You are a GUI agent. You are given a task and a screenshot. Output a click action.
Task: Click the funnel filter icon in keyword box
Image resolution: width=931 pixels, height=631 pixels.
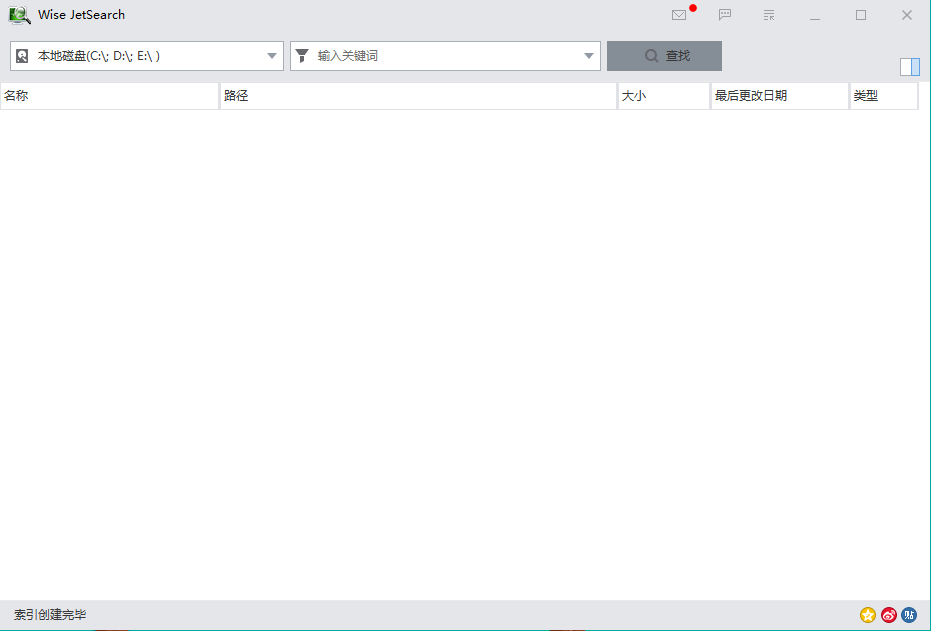tap(302, 56)
